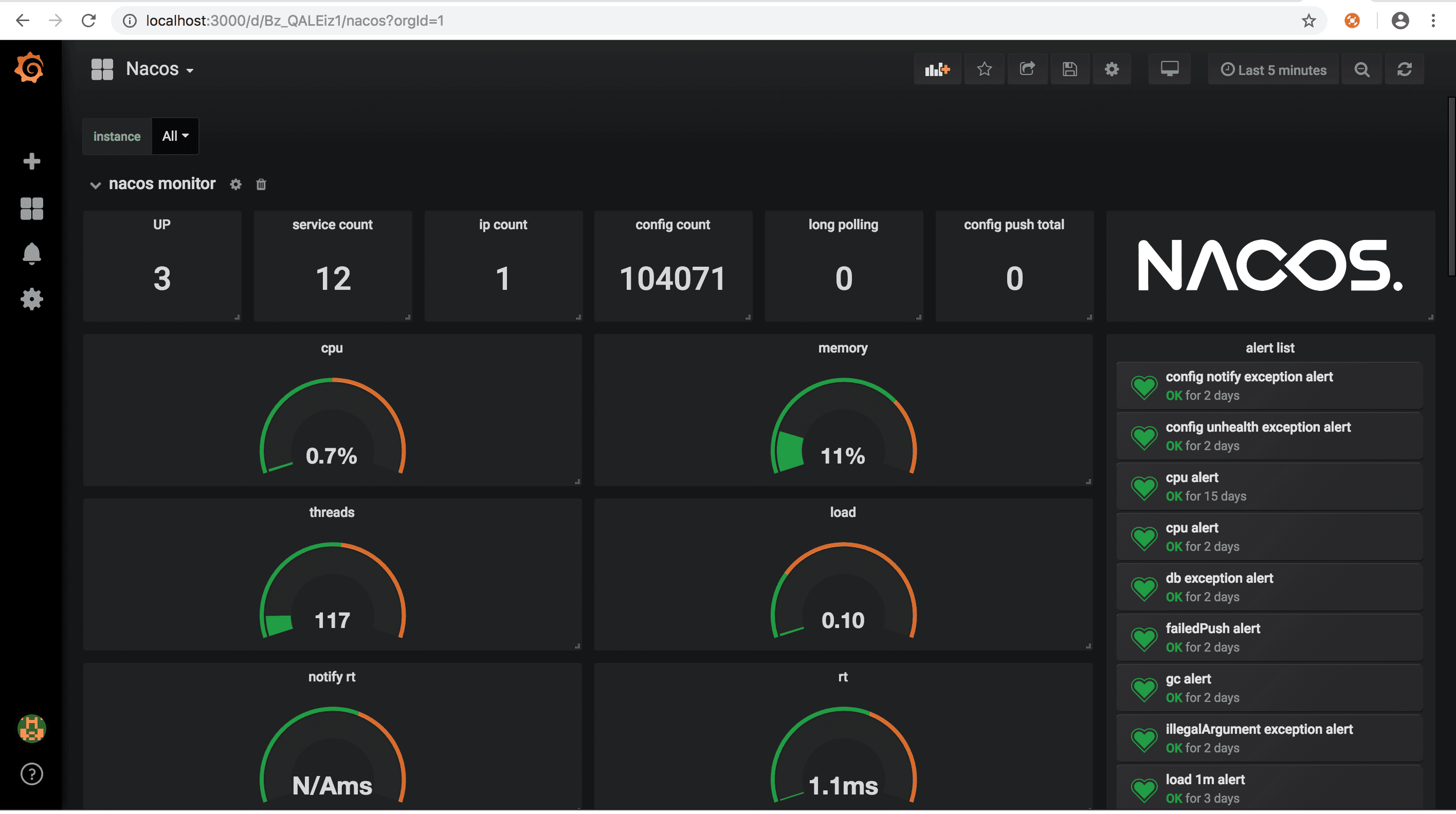Open the Create menu in sidebar
The height and width of the screenshot is (814, 1456).
pyautogui.click(x=32, y=161)
